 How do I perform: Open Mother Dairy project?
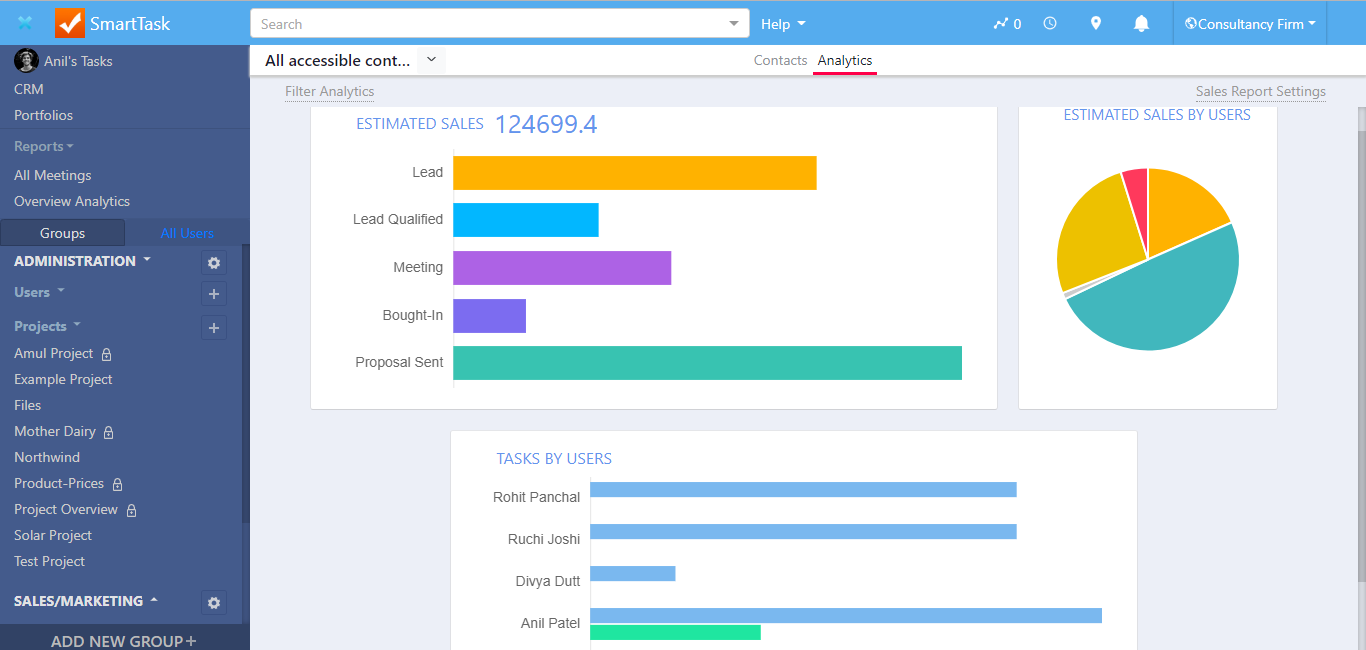[55, 431]
